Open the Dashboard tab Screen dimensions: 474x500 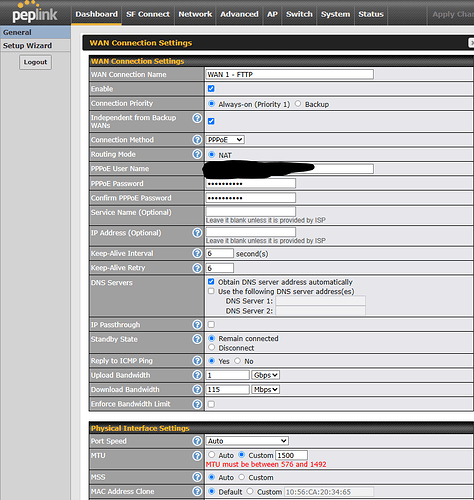tap(96, 14)
